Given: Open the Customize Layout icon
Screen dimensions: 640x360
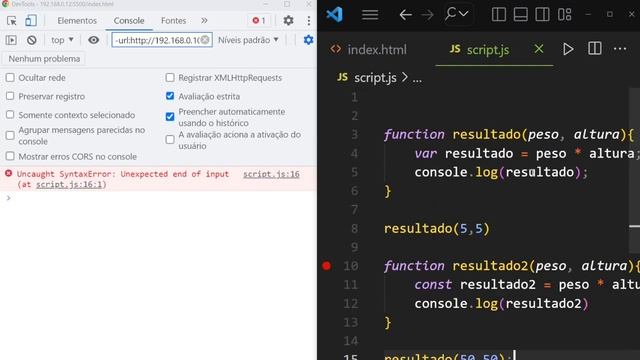Looking at the screenshot, I should 564,14.
